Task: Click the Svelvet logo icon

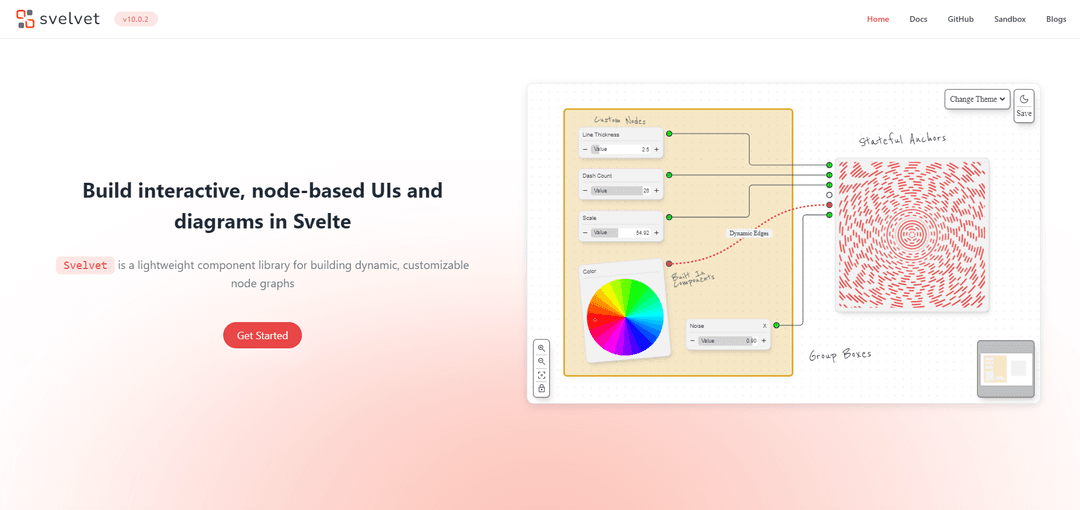Action: 25,19
